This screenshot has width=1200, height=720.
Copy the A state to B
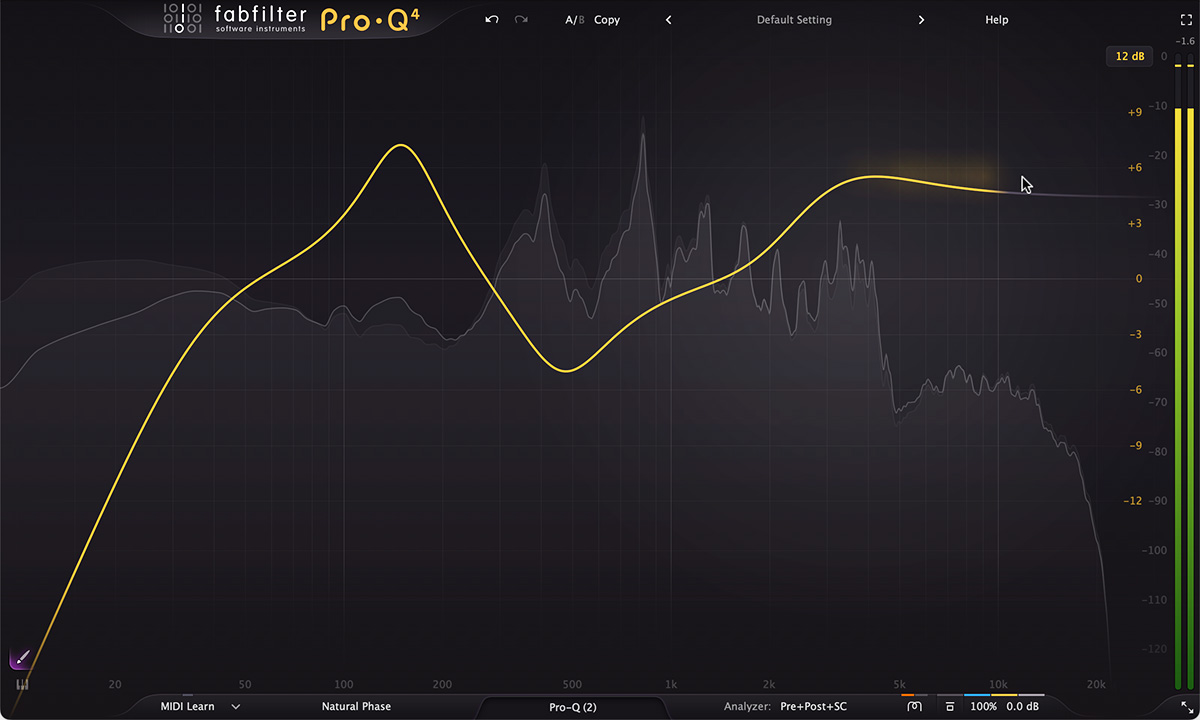coord(607,20)
